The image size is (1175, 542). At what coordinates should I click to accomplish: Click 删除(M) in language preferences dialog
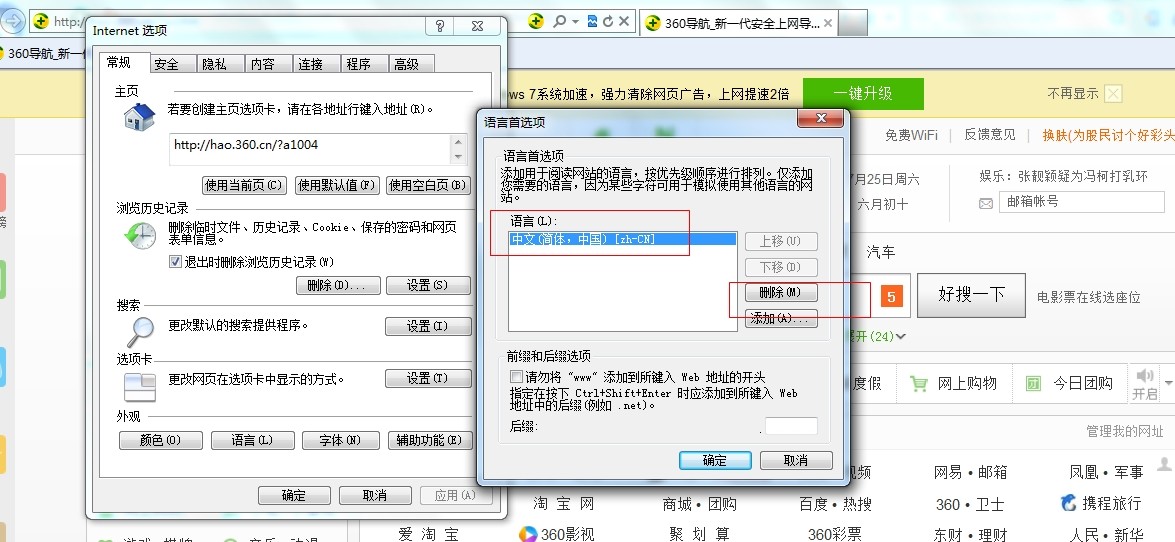[781, 292]
